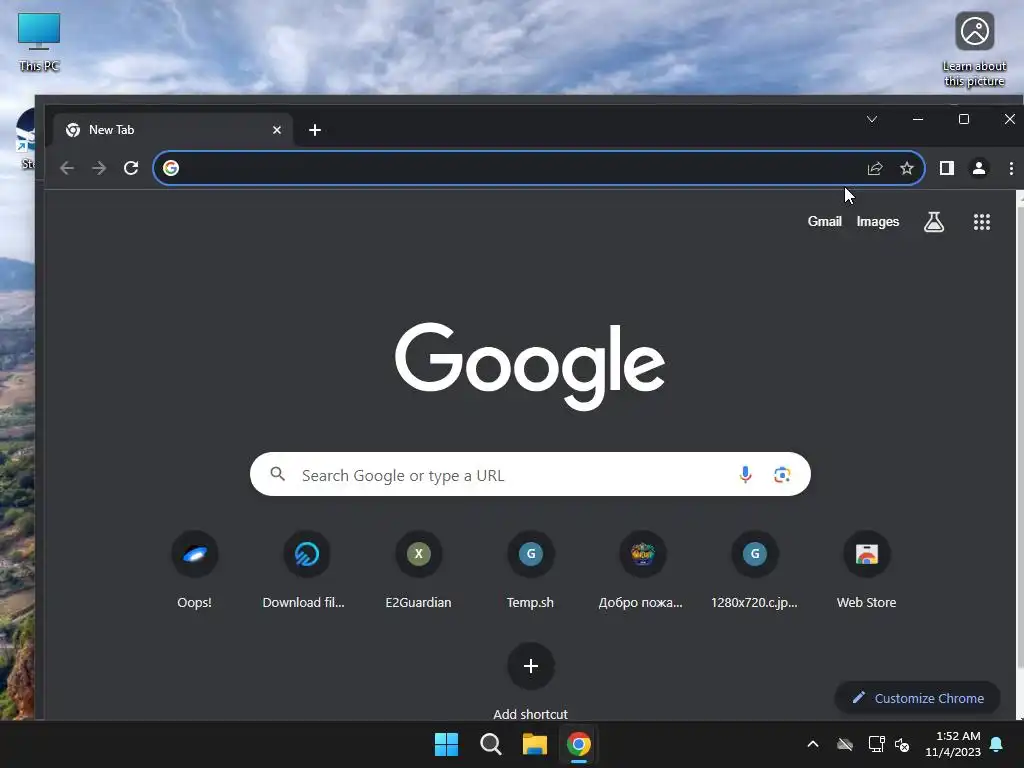Close the New Tab tab
The height and width of the screenshot is (768, 1024).
tap(277, 130)
